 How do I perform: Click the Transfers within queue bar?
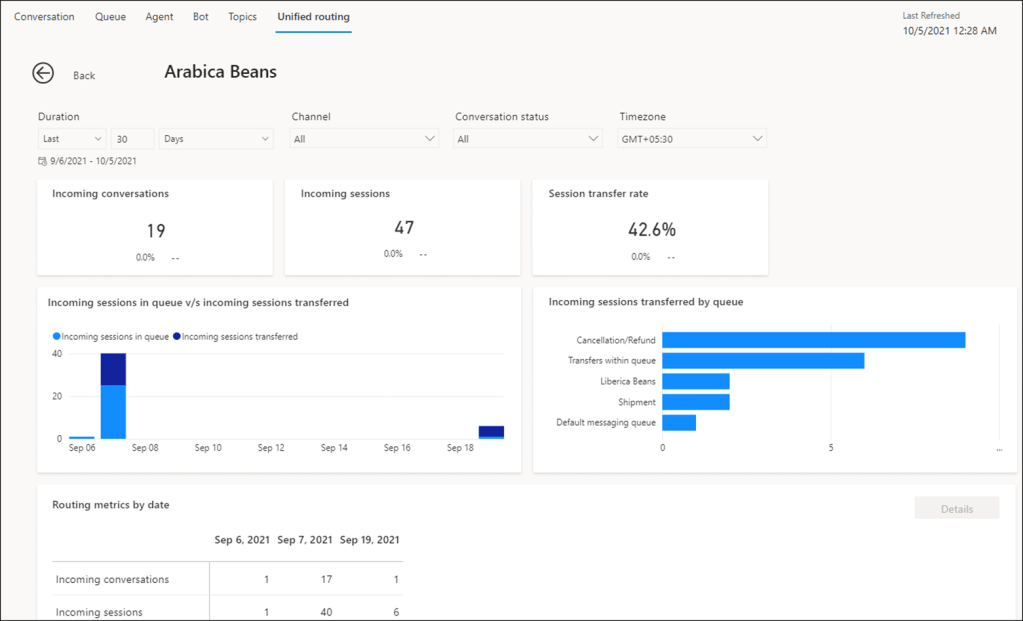tap(763, 361)
